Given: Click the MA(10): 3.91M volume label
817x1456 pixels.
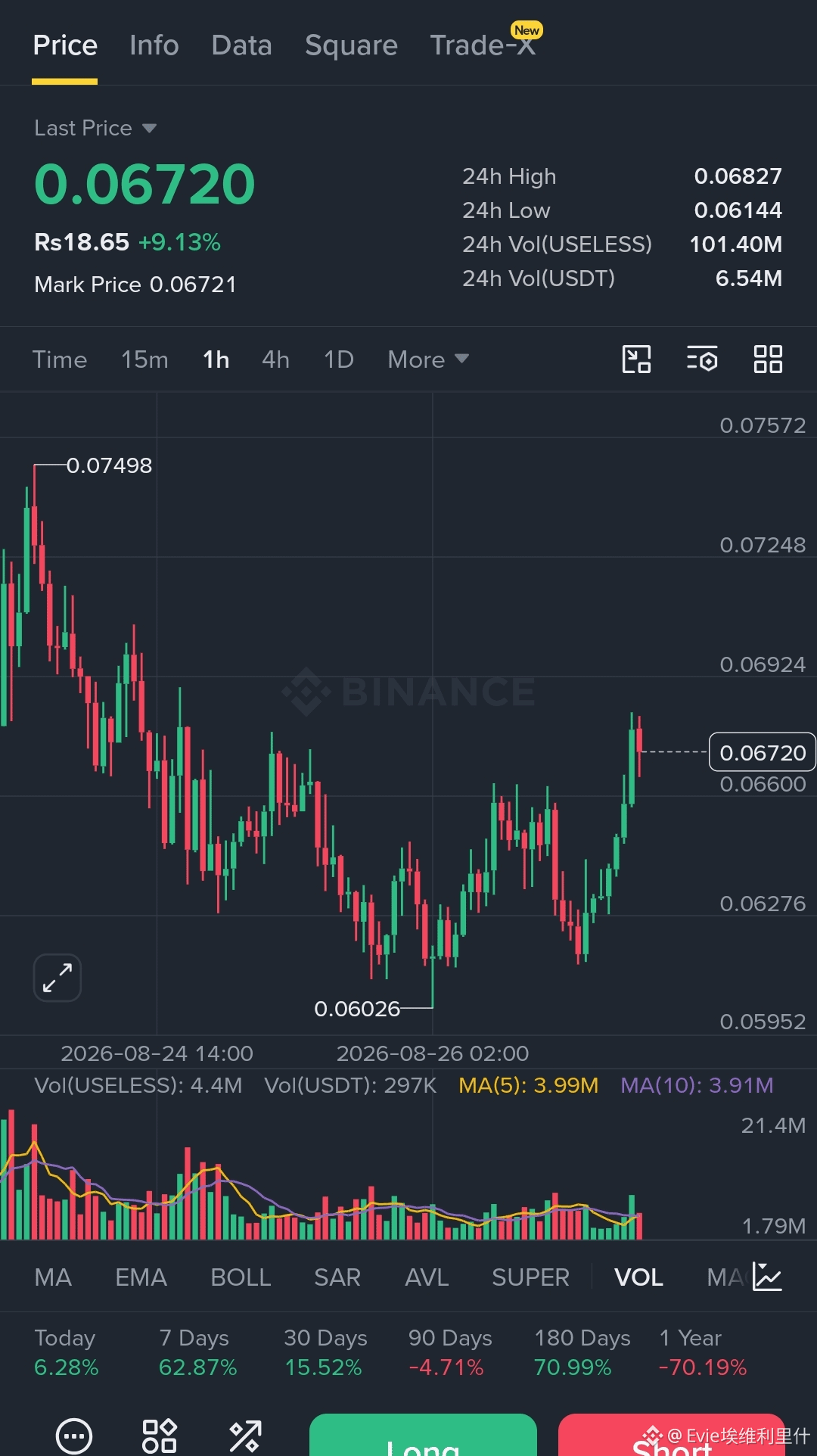Looking at the screenshot, I should click(697, 1085).
